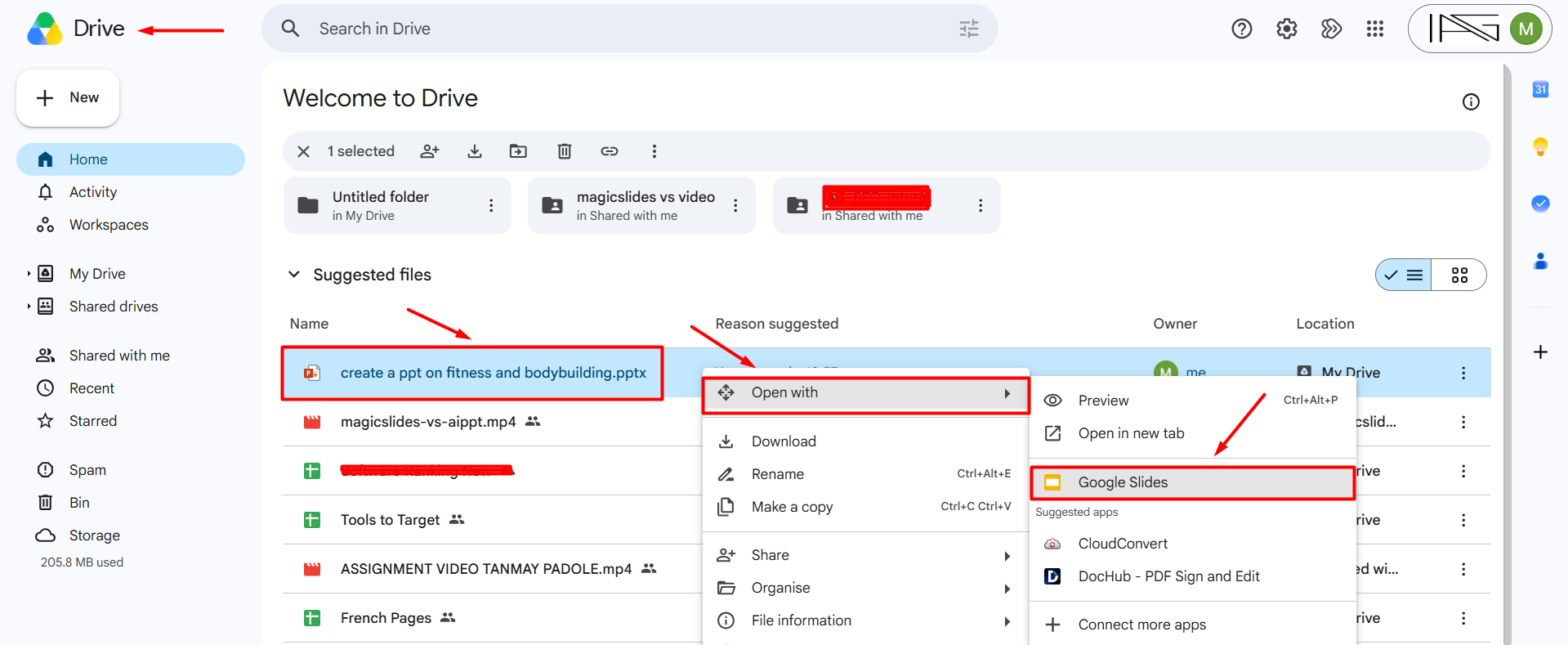Select Preview in the submenu
This screenshot has height=645, width=1568.
click(1193, 401)
